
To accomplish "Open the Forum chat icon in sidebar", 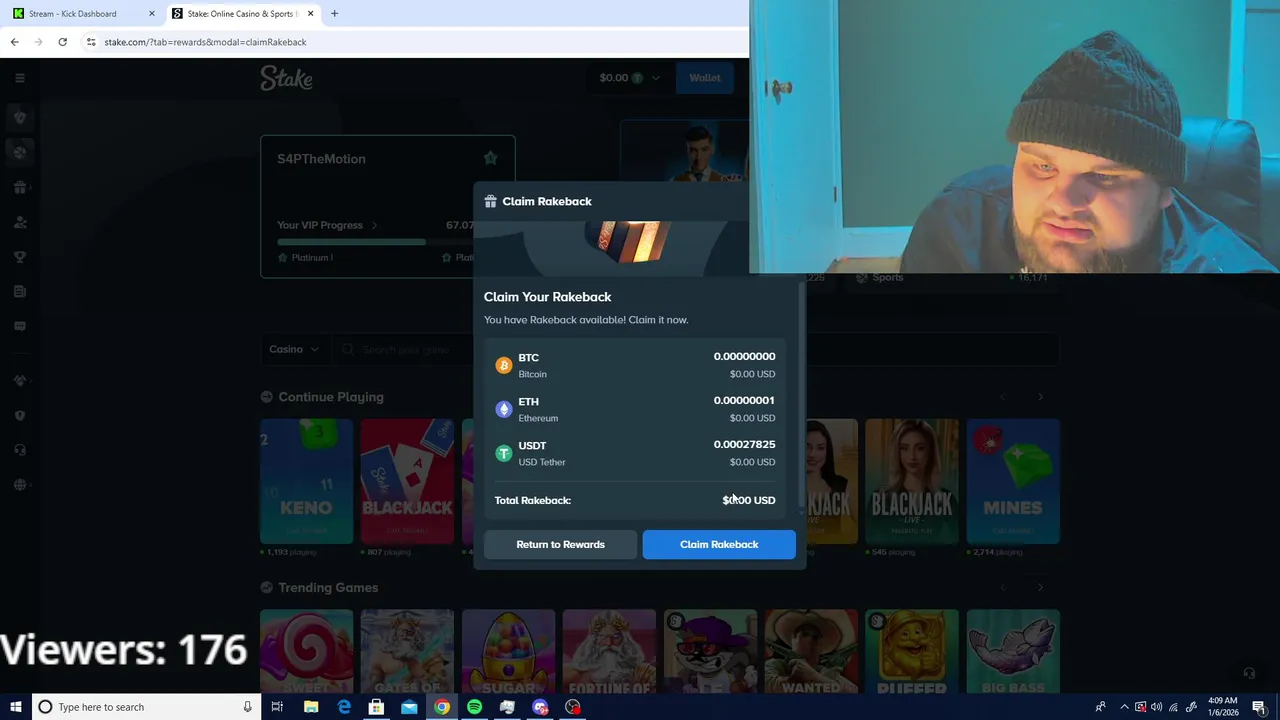I will [x=19, y=326].
